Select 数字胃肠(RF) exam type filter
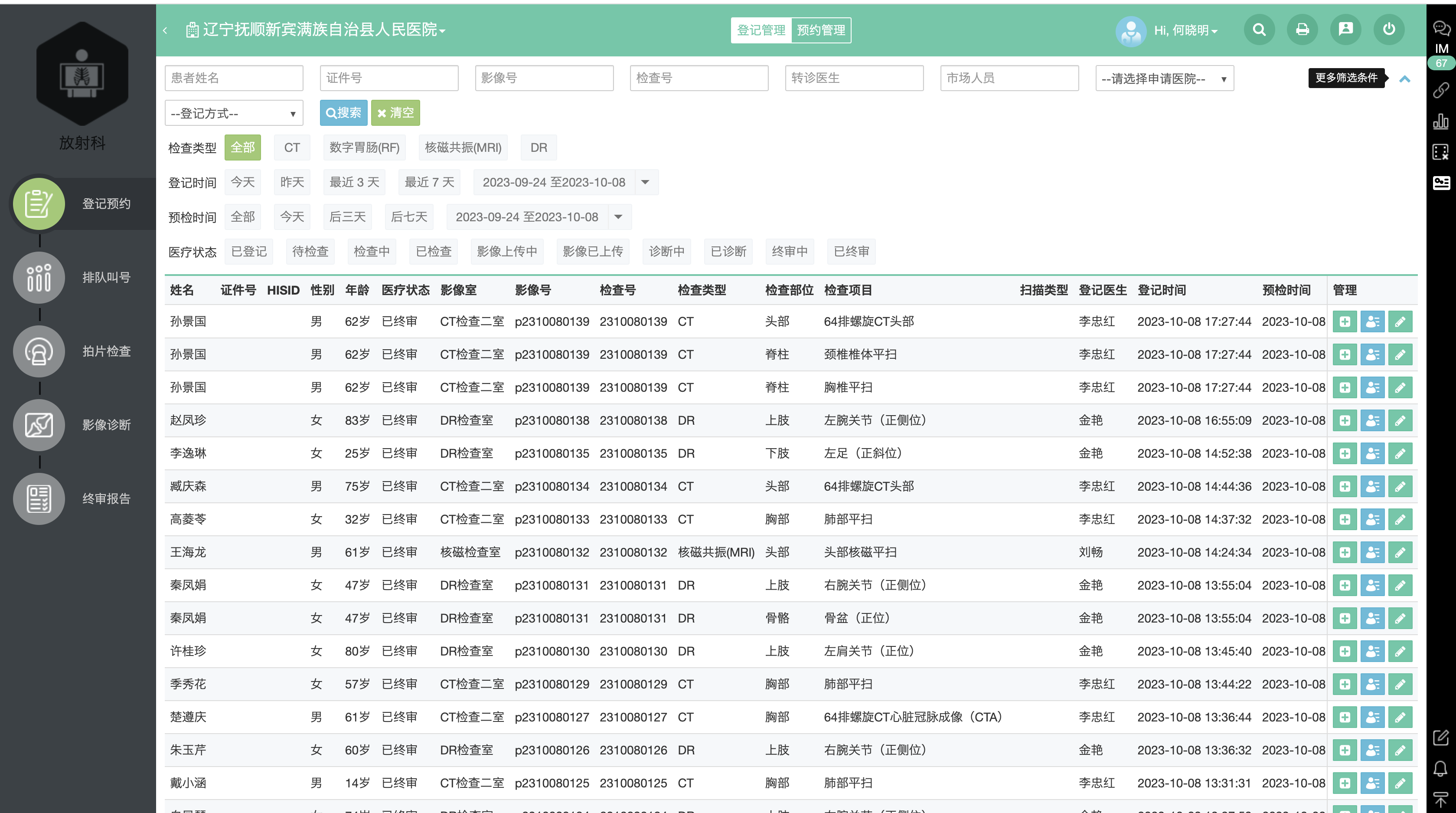This screenshot has width=1456, height=813. [365, 148]
